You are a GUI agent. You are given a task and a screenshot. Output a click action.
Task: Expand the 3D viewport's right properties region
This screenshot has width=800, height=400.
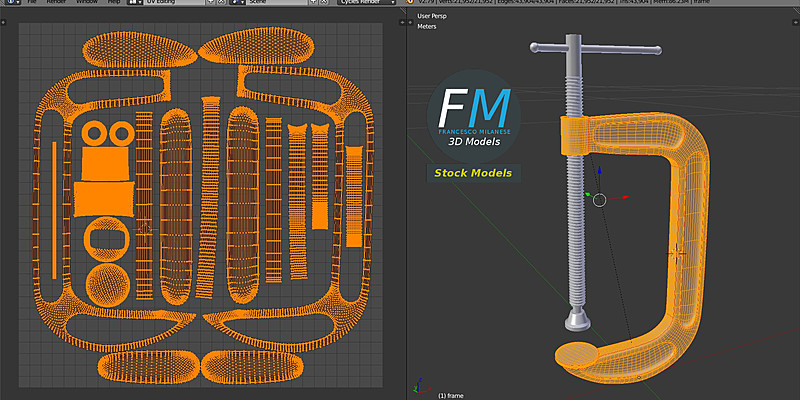coord(796,22)
